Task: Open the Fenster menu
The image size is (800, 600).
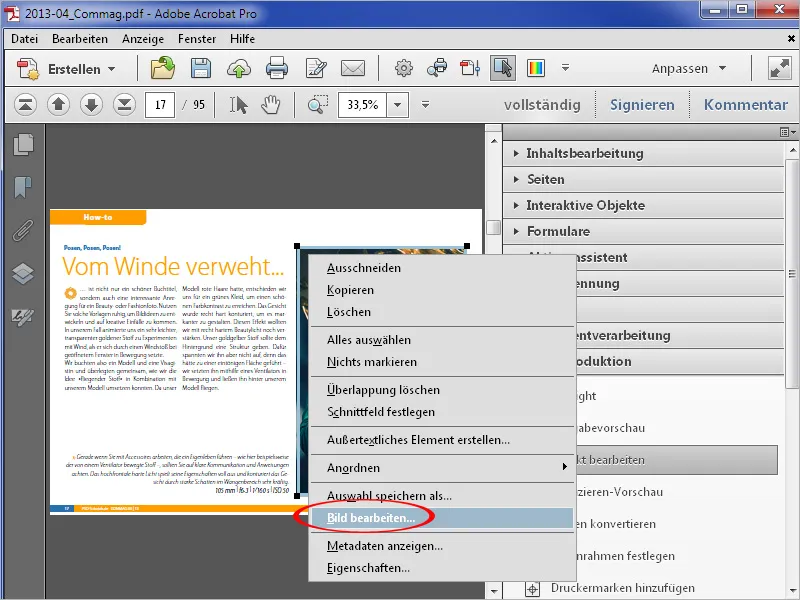Action: click(x=197, y=39)
